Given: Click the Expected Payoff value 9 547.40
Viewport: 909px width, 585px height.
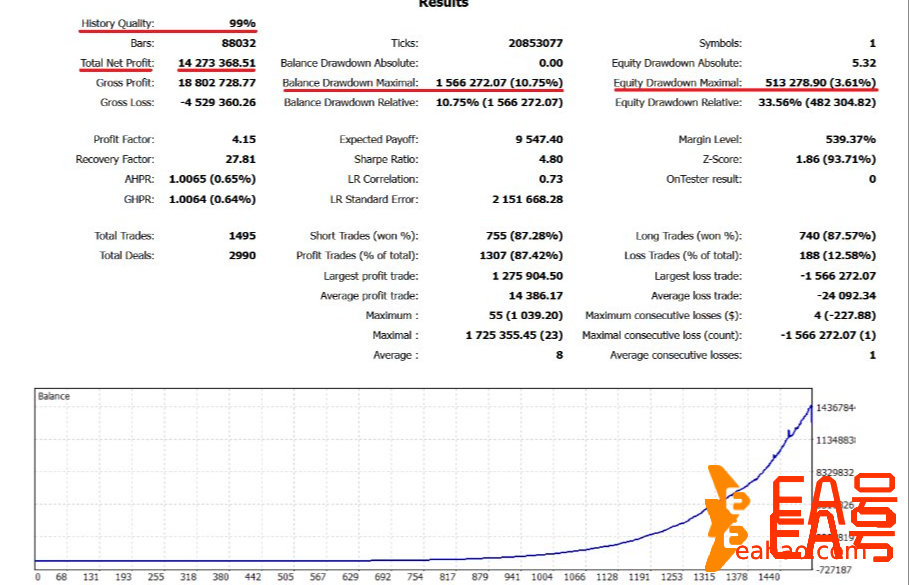Looking at the screenshot, I should pos(539,140).
